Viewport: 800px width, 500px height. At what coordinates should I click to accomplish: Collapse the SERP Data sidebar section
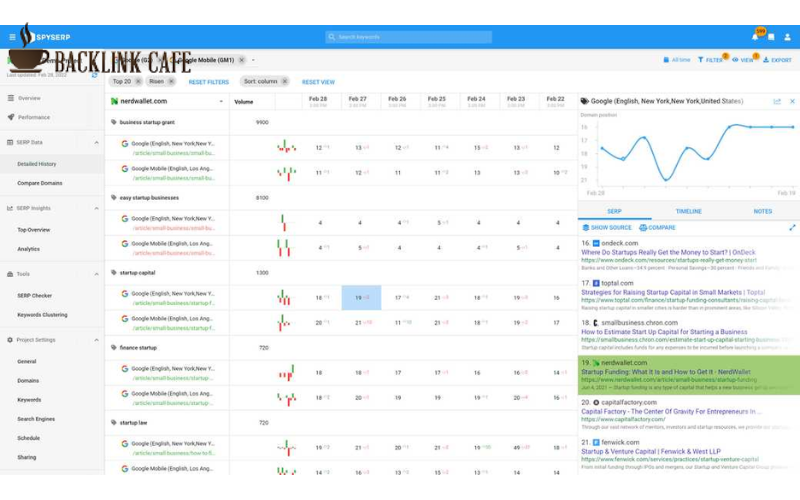point(96,142)
